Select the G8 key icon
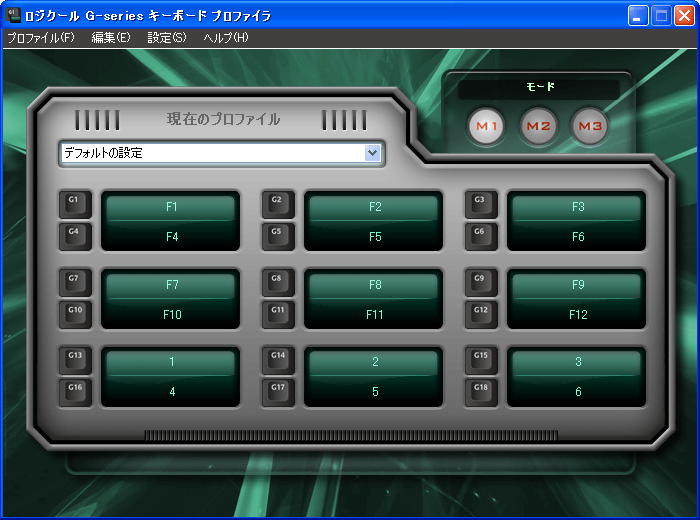700x520 pixels. pos(278,283)
